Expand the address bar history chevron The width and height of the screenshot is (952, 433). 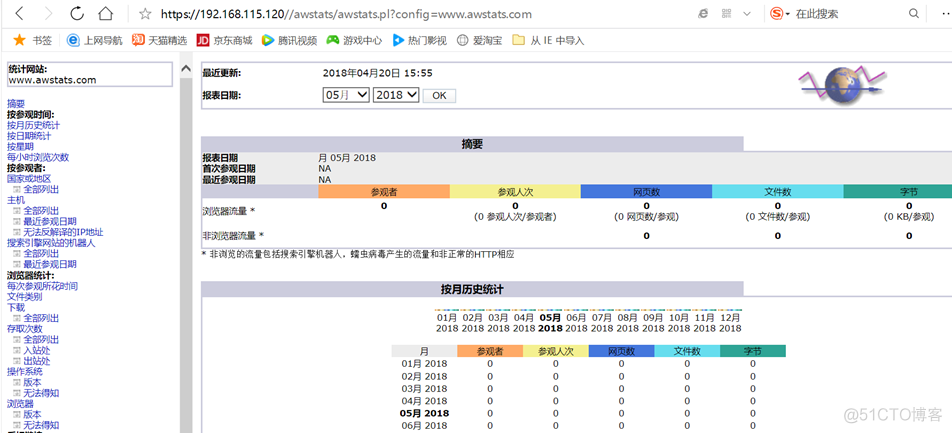click(747, 13)
